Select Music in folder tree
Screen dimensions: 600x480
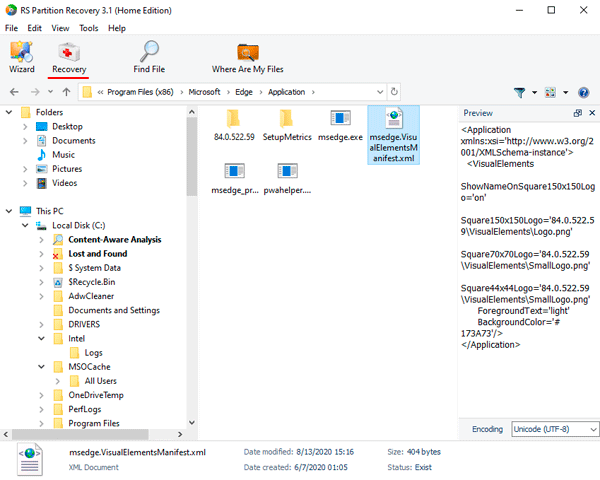click(63, 155)
